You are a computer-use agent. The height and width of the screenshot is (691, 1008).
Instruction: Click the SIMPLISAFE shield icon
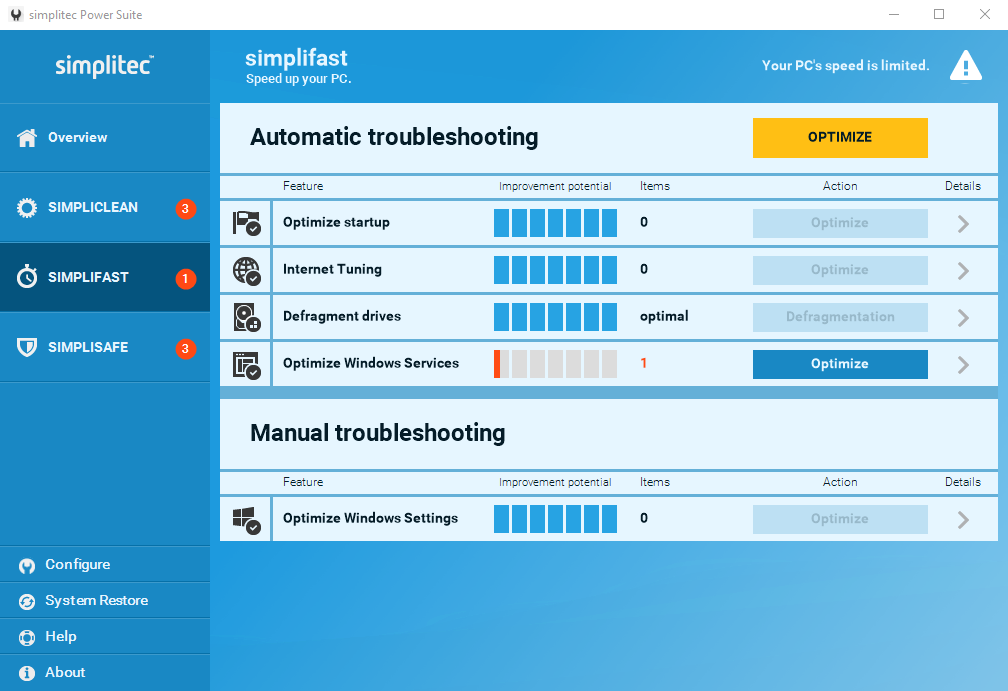[27, 347]
